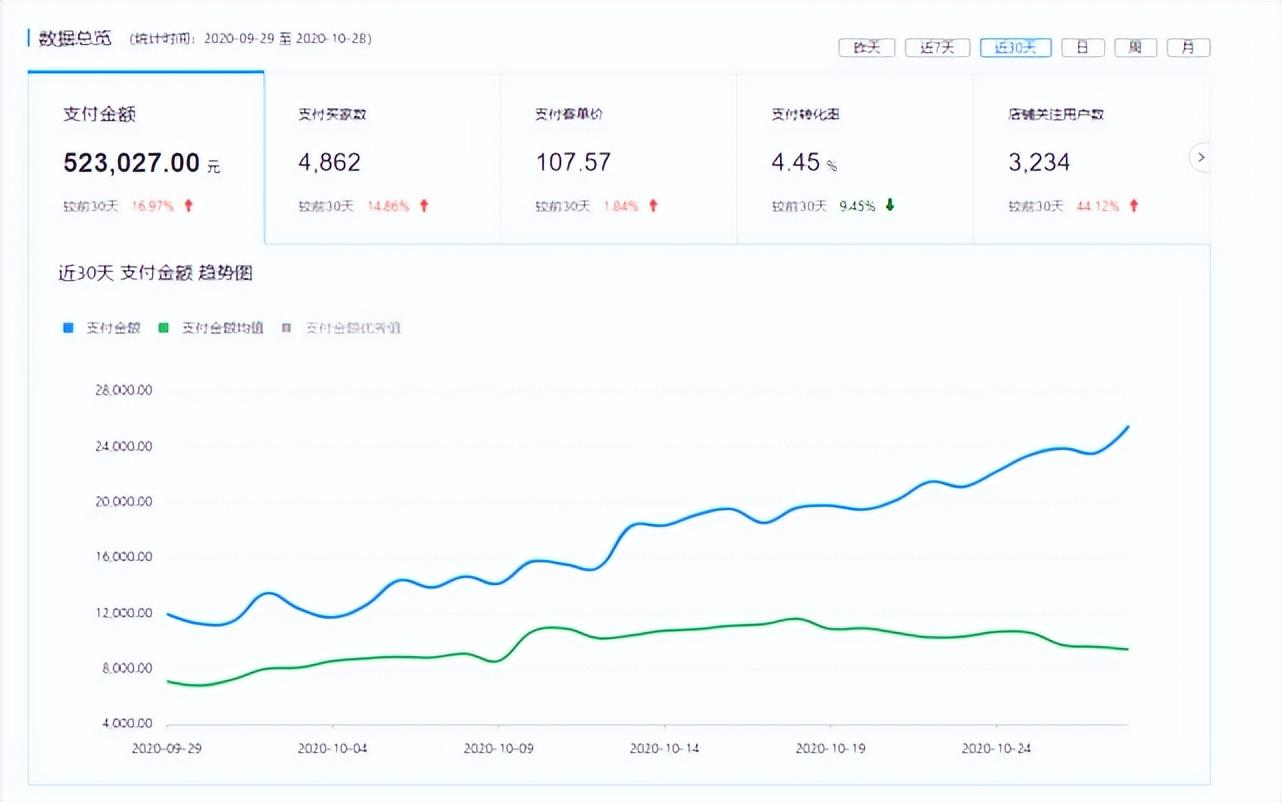1282x802 pixels.
Task: Click red up arrow under 店铺关注用户数
Action: (1134, 206)
